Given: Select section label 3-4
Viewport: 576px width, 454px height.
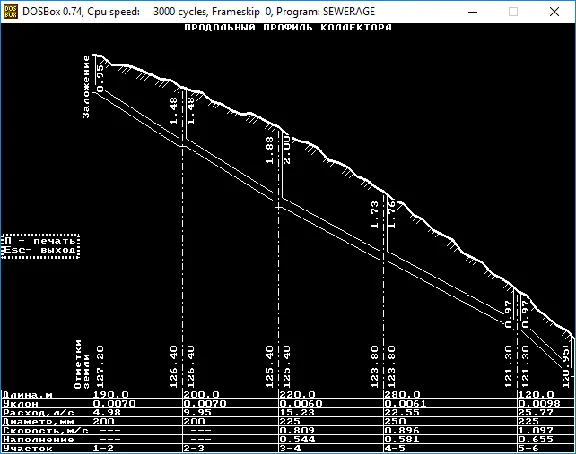Looking at the screenshot, I should coord(290,448).
